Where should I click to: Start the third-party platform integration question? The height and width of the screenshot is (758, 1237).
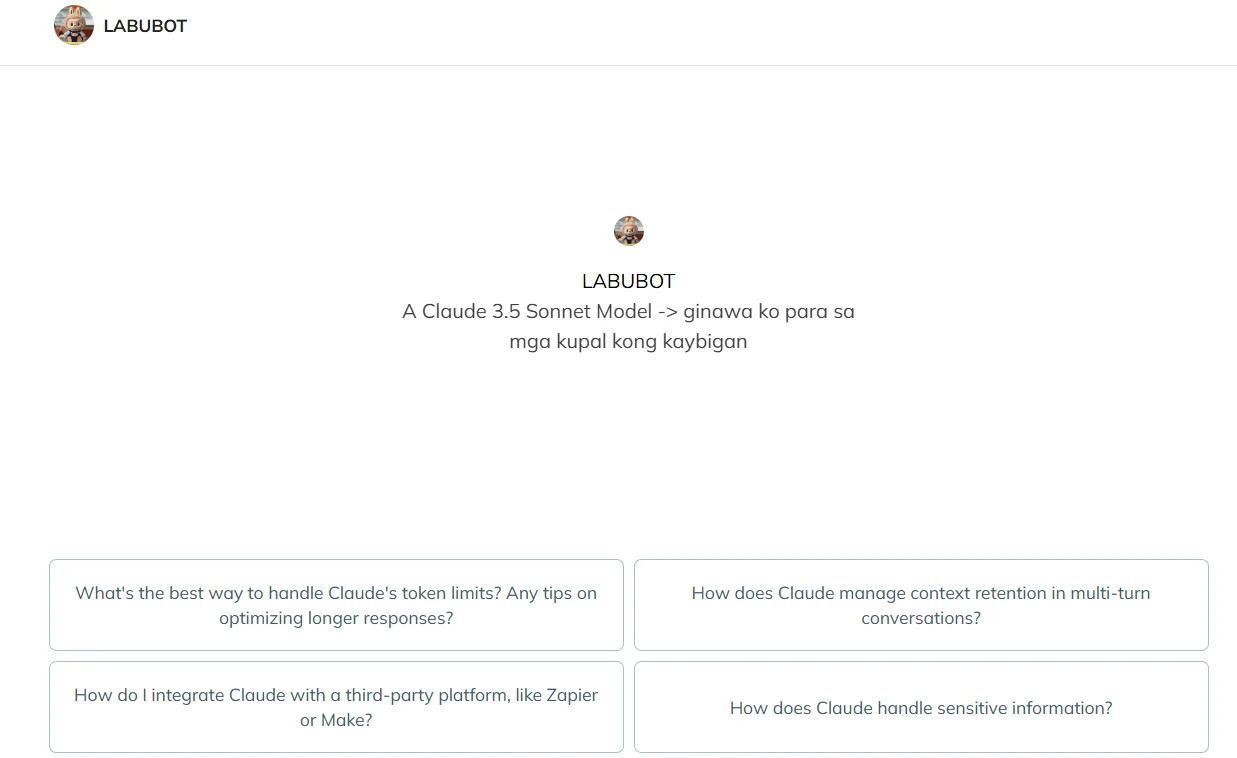336,707
